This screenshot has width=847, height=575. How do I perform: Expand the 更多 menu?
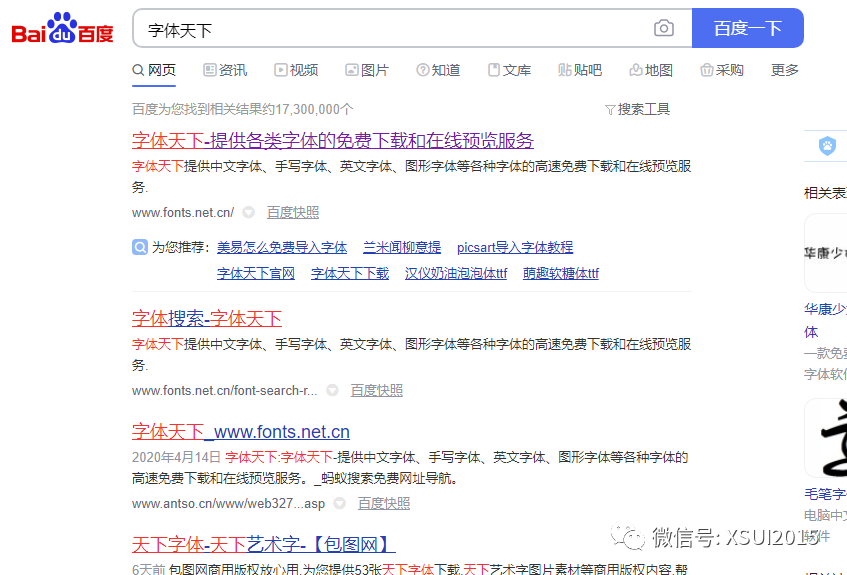coord(784,70)
